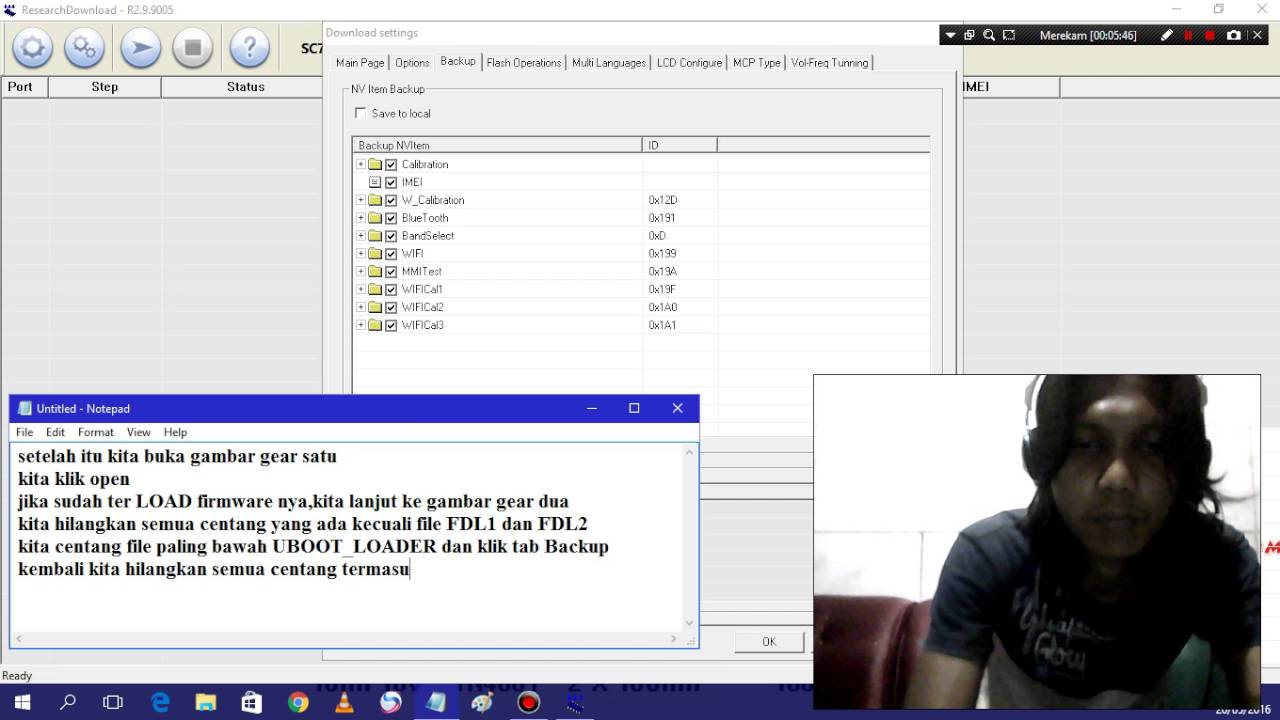Screen dimensions: 1280x720
Task: Open Notepad Help menu
Action: click(x=175, y=432)
